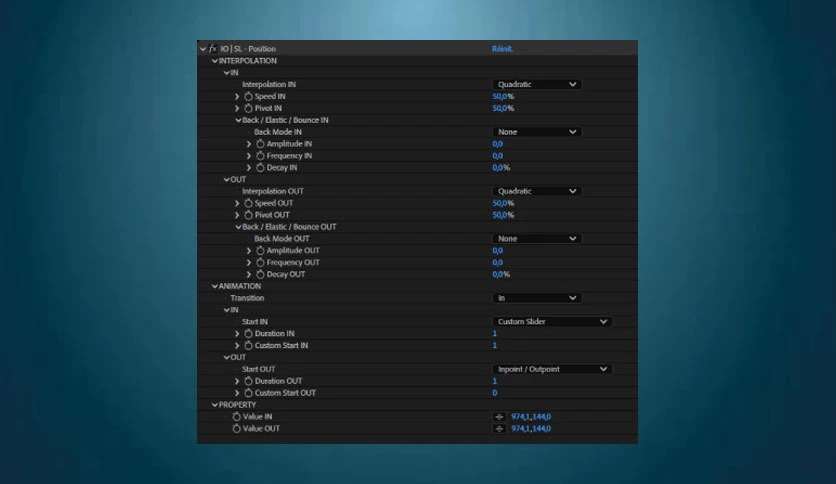The width and height of the screenshot is (836, 484).
Task: Collapse the PROPERTY group
Action: point(214,405)
